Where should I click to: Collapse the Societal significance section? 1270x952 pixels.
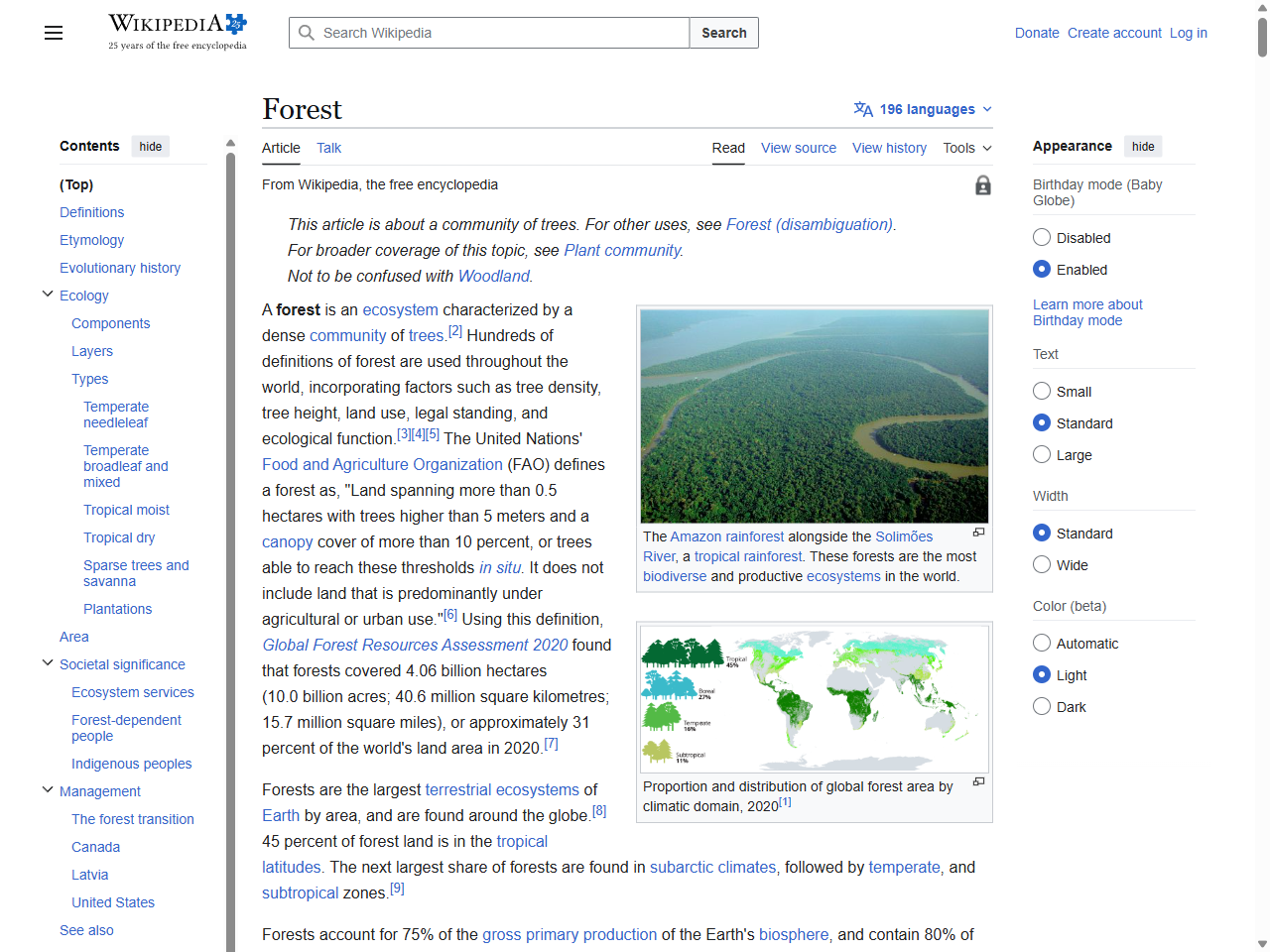pos(48,662)
